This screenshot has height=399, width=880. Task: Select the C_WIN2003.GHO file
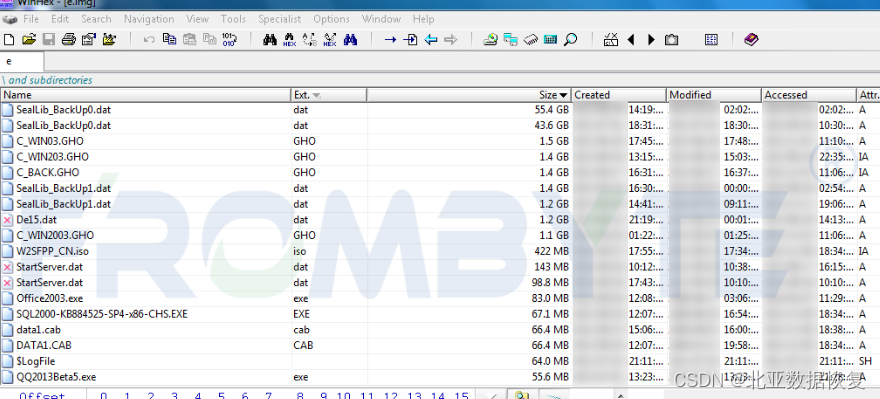[55, 235]
